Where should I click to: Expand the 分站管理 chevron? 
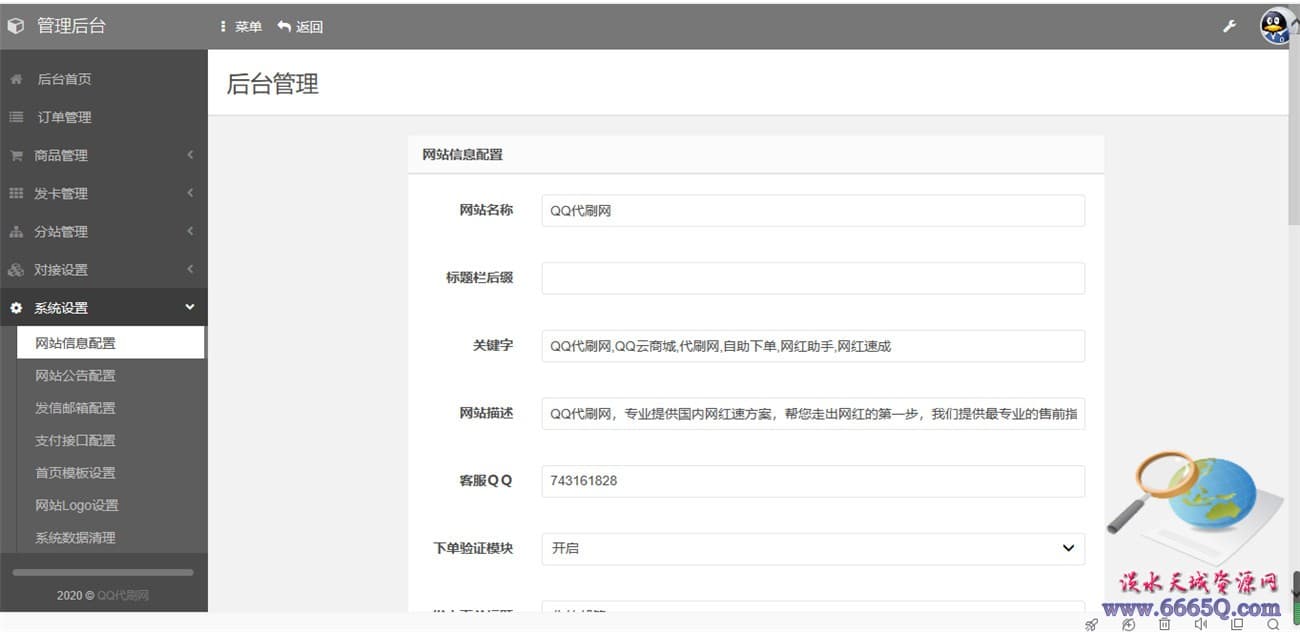tap(190, 231)
